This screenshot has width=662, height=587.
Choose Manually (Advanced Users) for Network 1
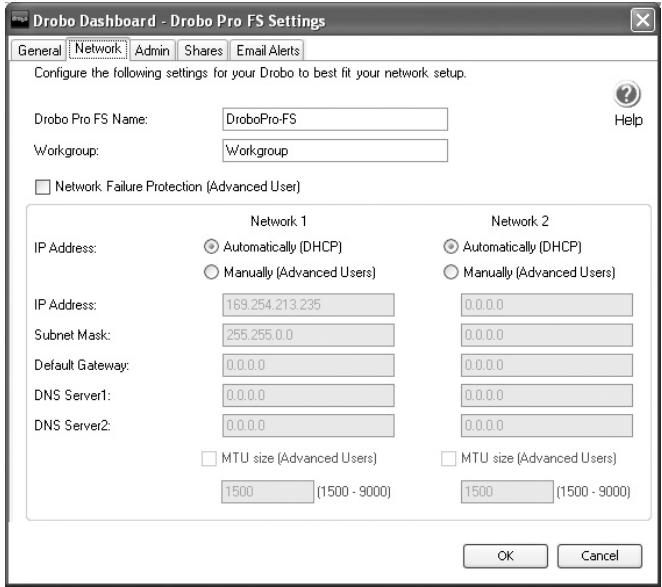tap(211, 272)
